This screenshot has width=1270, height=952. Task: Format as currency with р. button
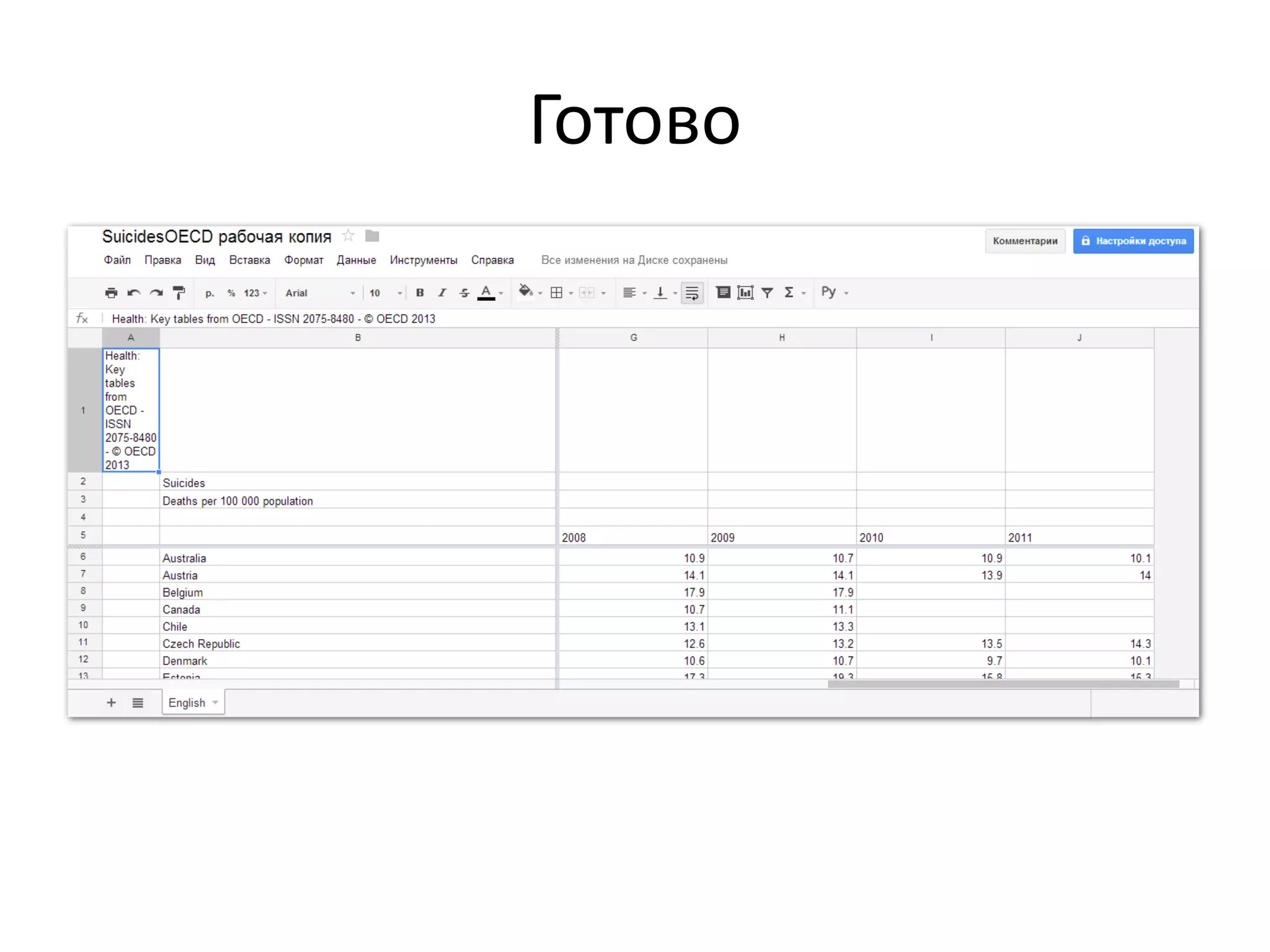pos(210,293)
